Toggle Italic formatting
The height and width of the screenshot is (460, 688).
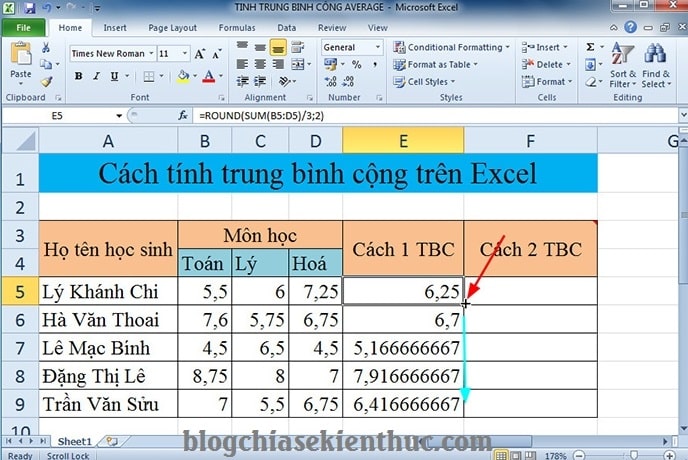[x=96, y=76]
